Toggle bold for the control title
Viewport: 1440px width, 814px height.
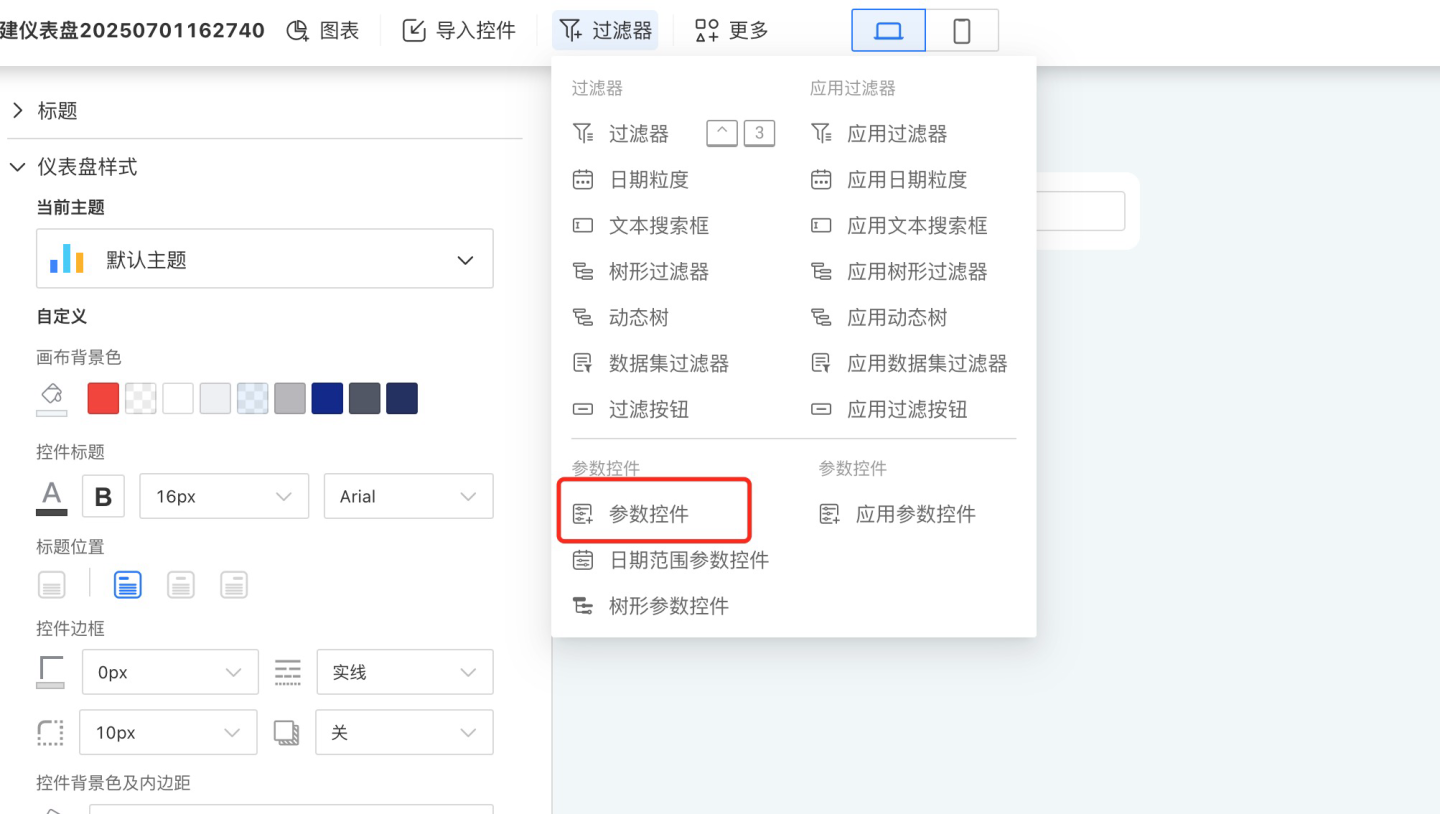click(x=103, y=497)
